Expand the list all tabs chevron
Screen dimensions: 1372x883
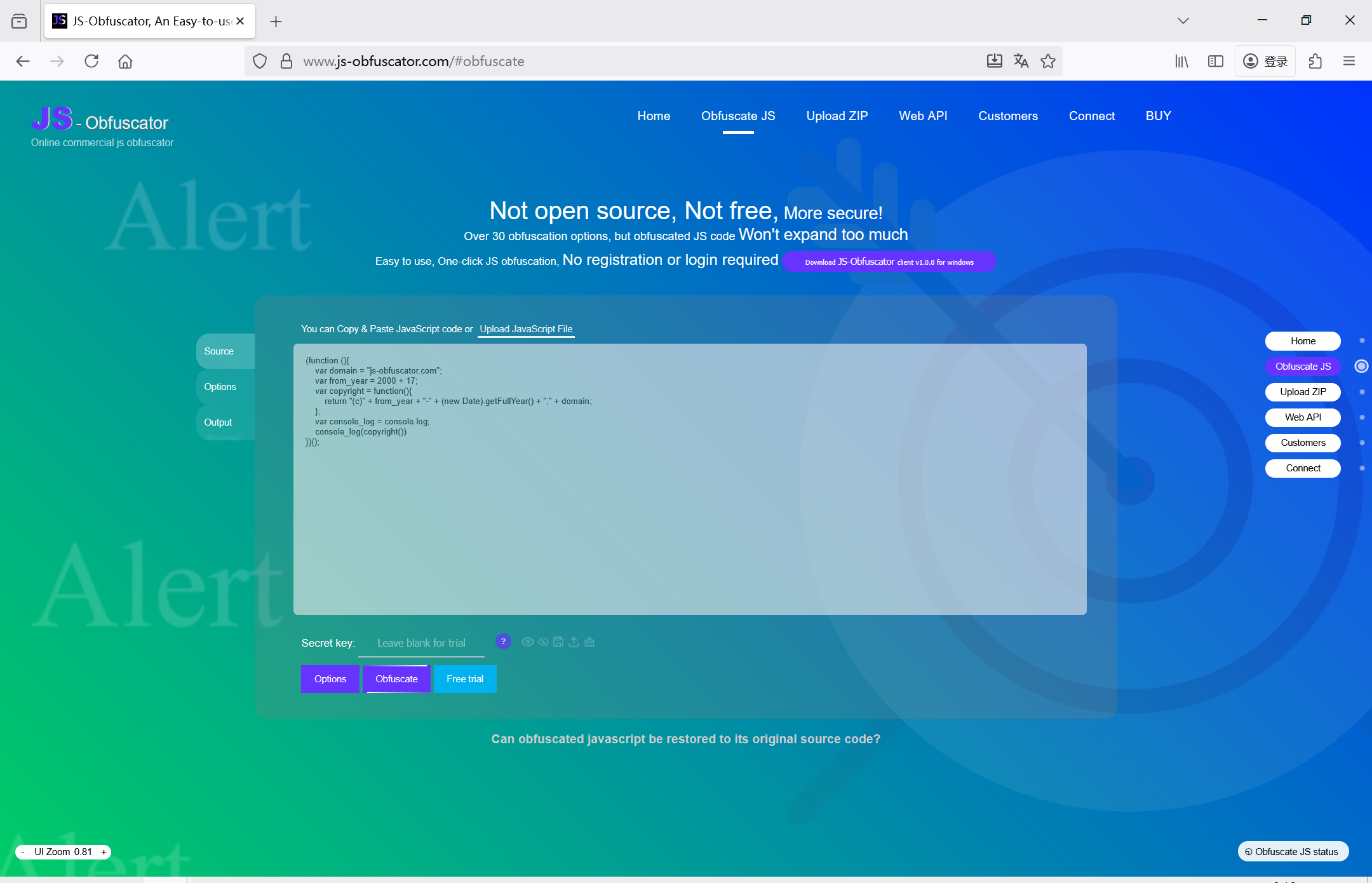1183,20
